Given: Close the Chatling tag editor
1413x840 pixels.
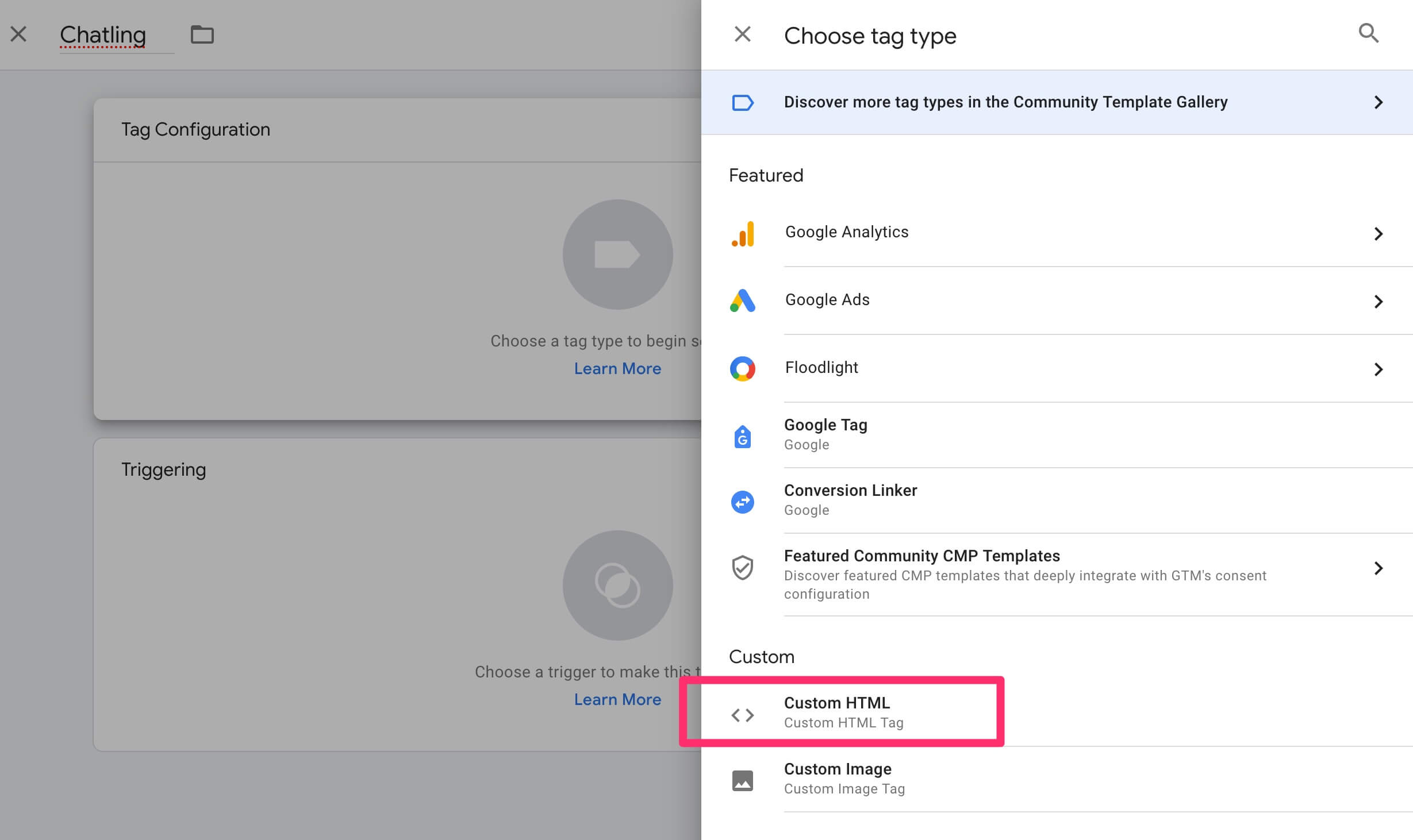Looking at the screenshot, I should 18,34.
